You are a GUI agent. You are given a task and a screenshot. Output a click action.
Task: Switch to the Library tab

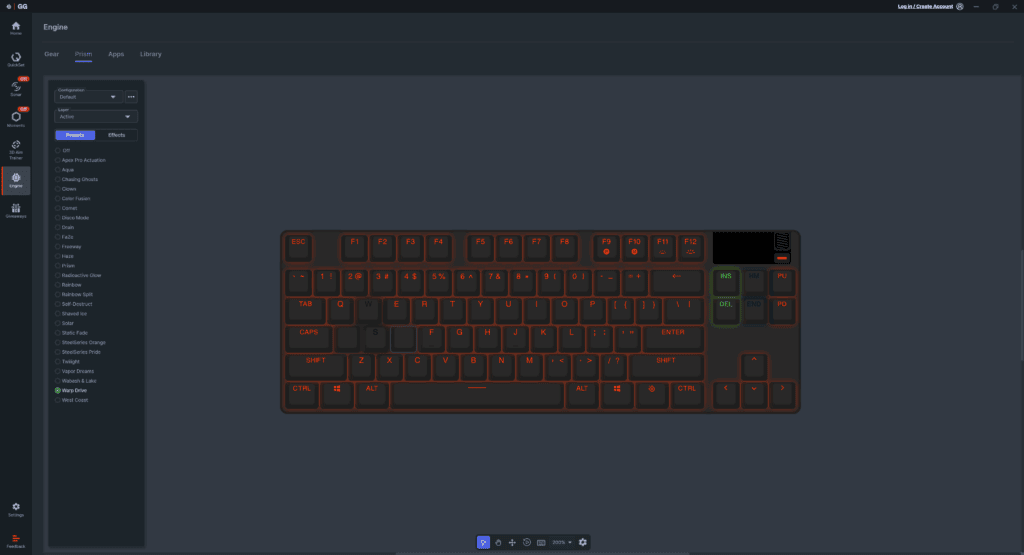point(150,54)
